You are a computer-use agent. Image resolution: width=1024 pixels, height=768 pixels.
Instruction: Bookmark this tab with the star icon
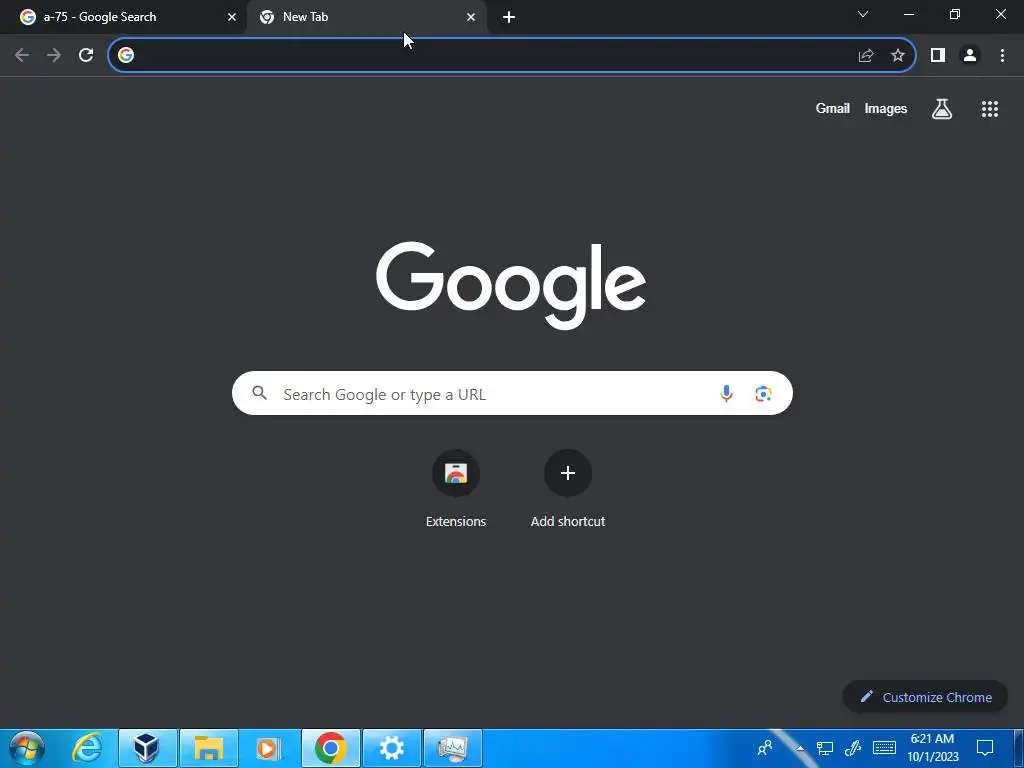point(898,56)
